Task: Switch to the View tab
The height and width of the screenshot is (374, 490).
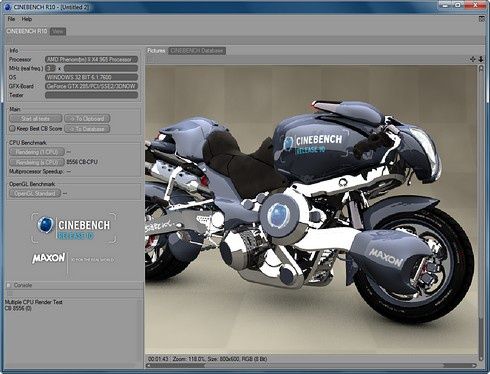Action: [58, 32]
